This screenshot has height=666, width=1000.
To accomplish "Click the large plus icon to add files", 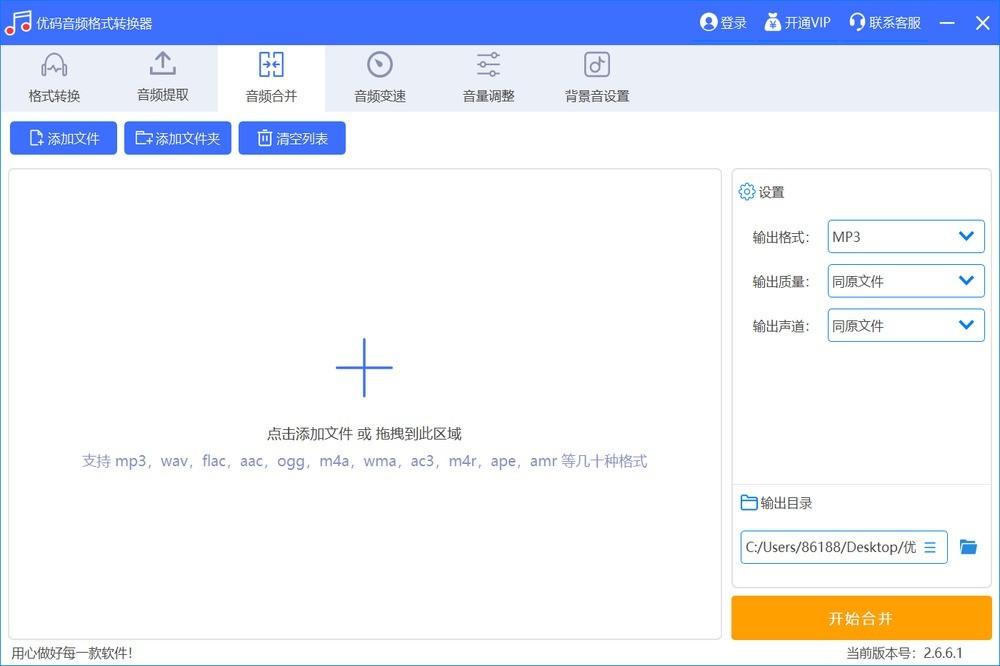I will click(364, 367).
